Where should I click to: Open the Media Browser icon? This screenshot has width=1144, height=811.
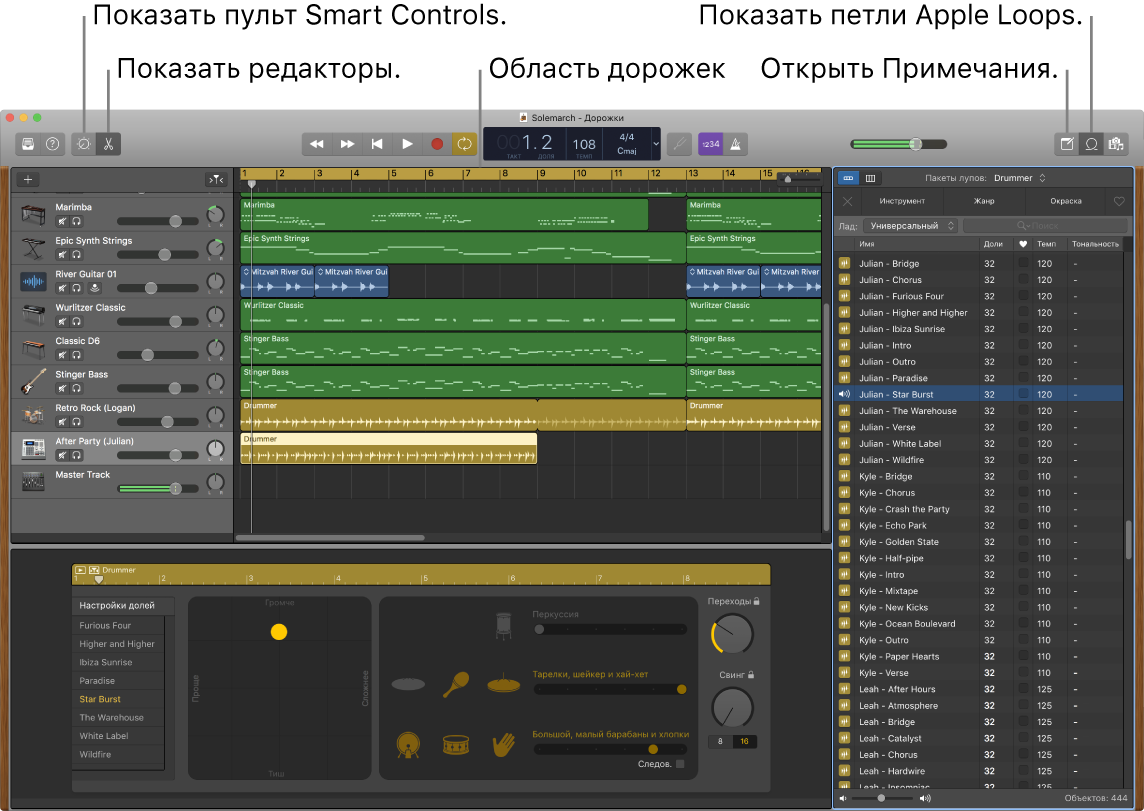1118,143
